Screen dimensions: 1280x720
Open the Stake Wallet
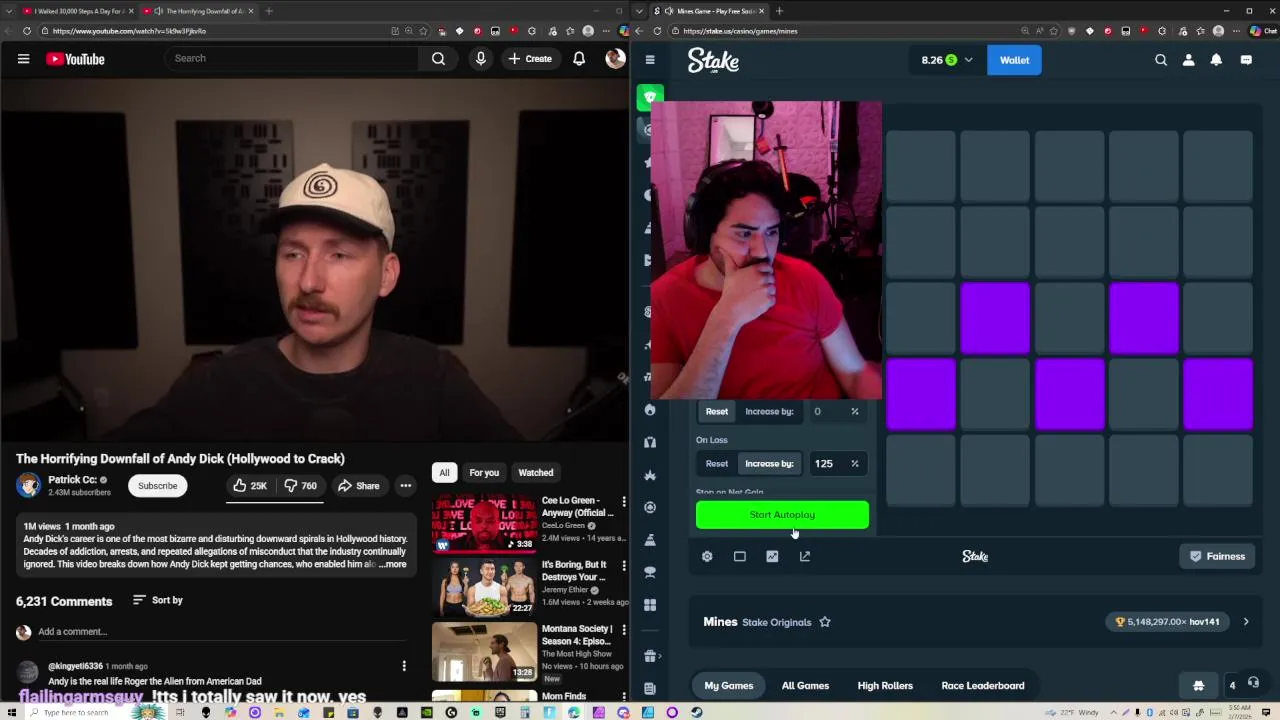coord(1014,60)
